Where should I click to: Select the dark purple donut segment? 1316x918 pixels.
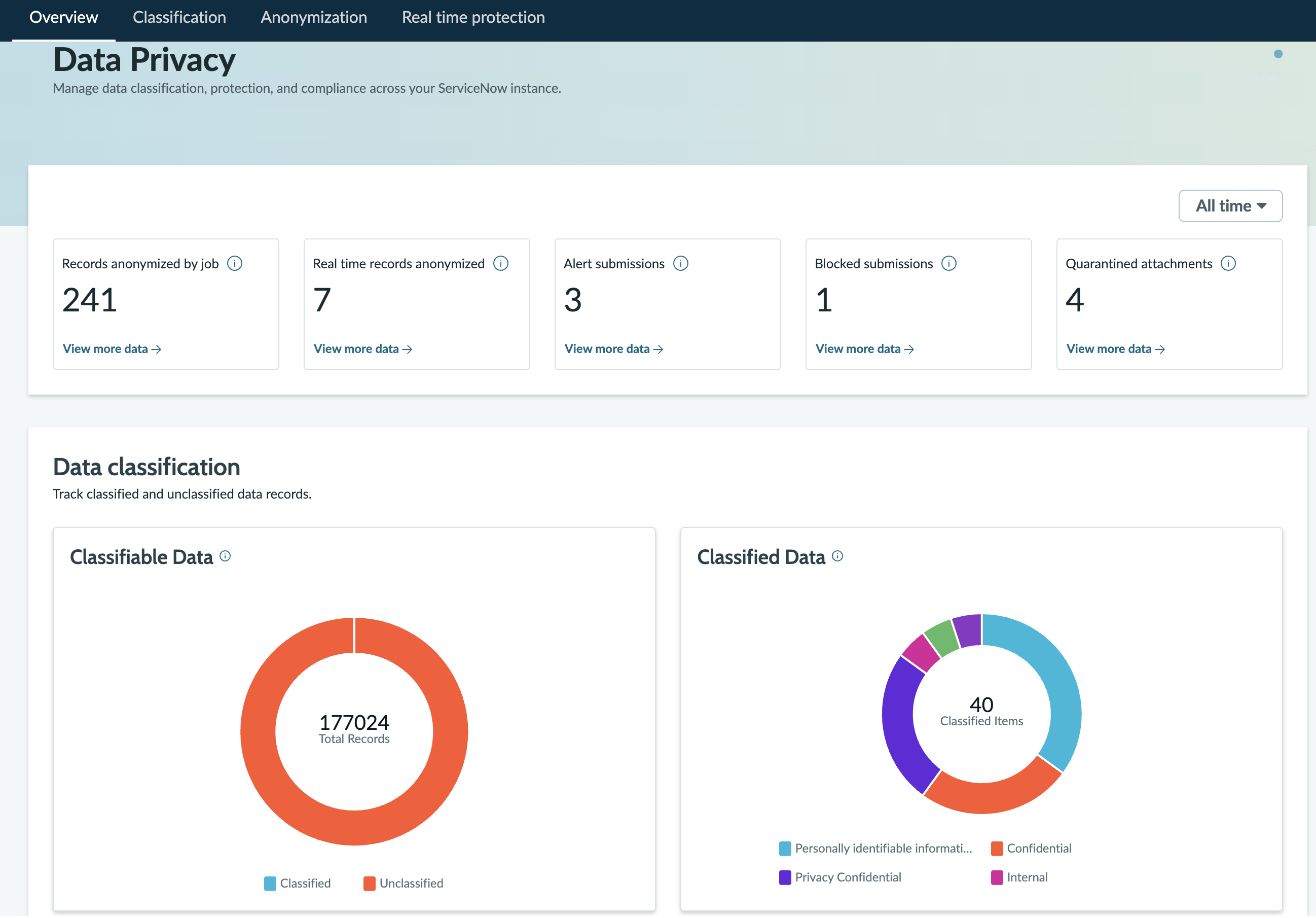tap(899, 728)
